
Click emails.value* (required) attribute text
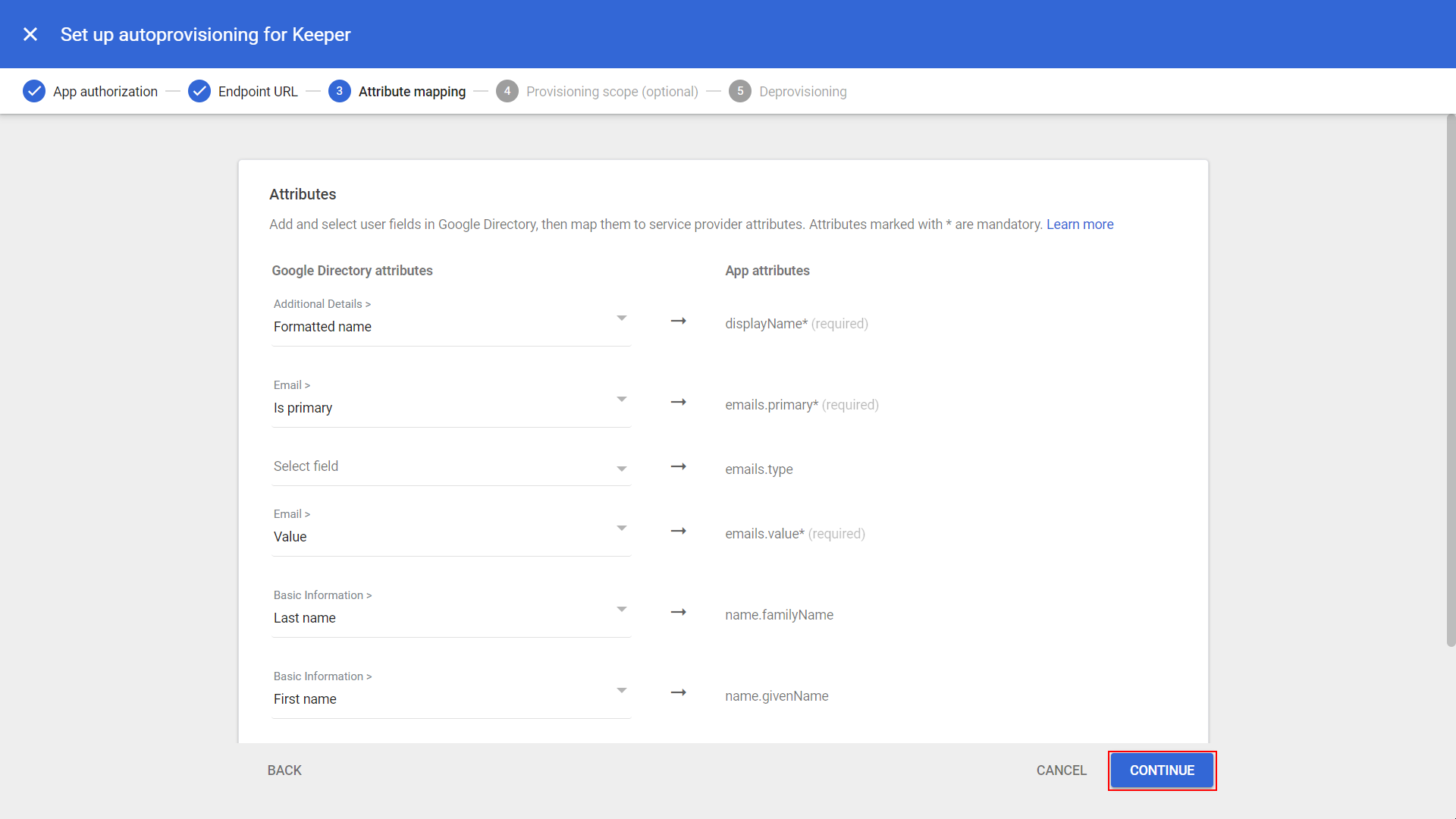(x=795, y=534)
